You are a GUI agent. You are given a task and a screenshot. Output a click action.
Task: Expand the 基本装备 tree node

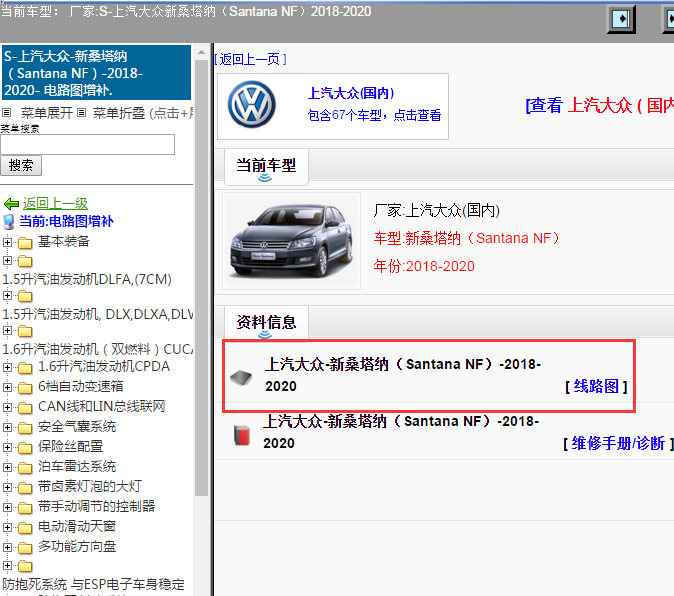(7, 242)
